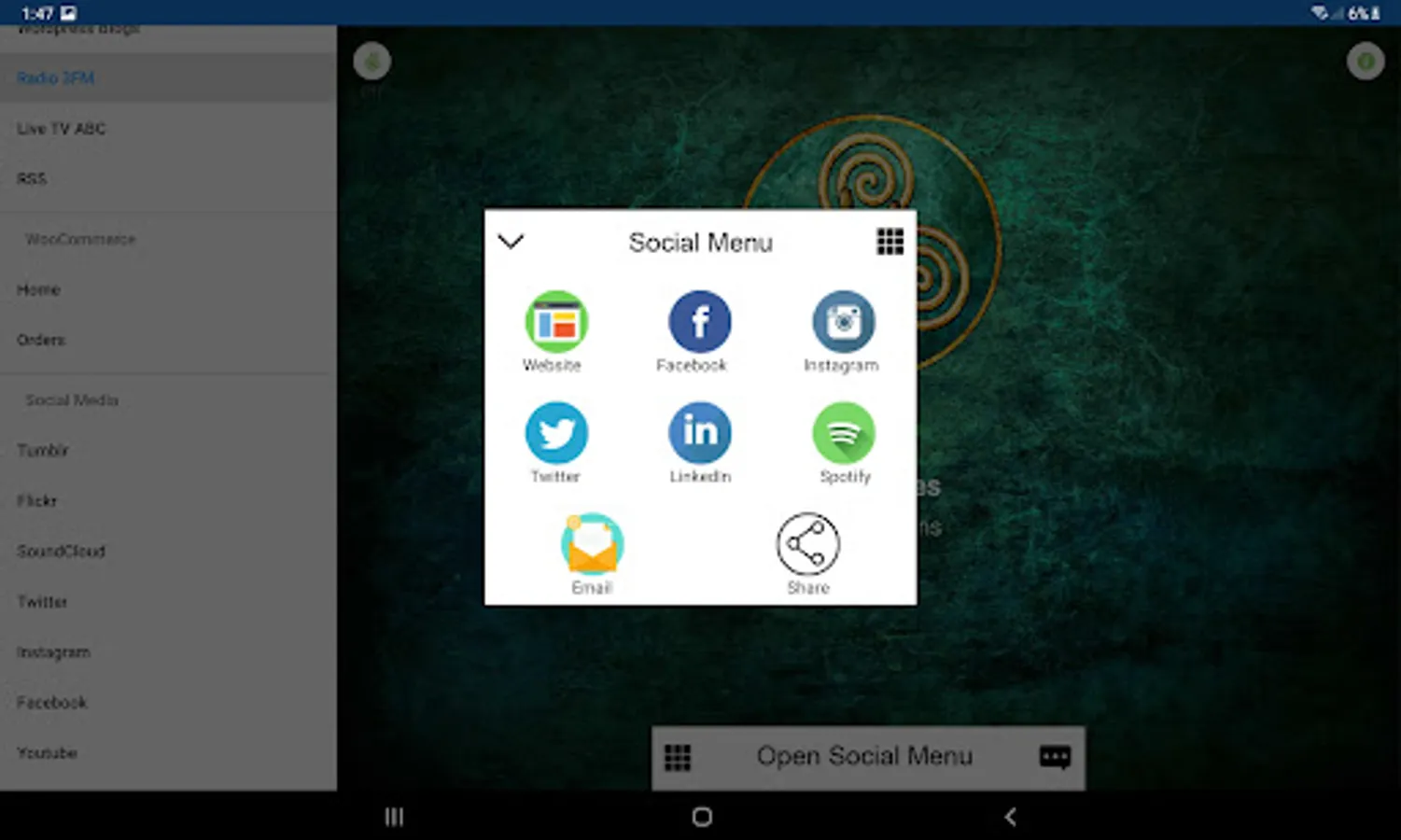Tap the Android recent apps button
Image resolution: width=1401 pixels, height=840 pixels.
coord(394,817)
